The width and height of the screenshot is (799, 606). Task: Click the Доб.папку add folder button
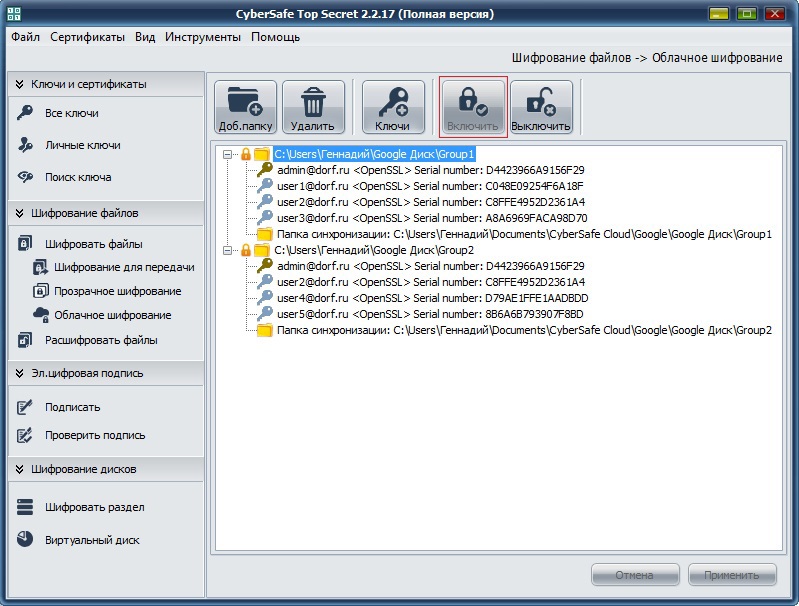(245, 107)
